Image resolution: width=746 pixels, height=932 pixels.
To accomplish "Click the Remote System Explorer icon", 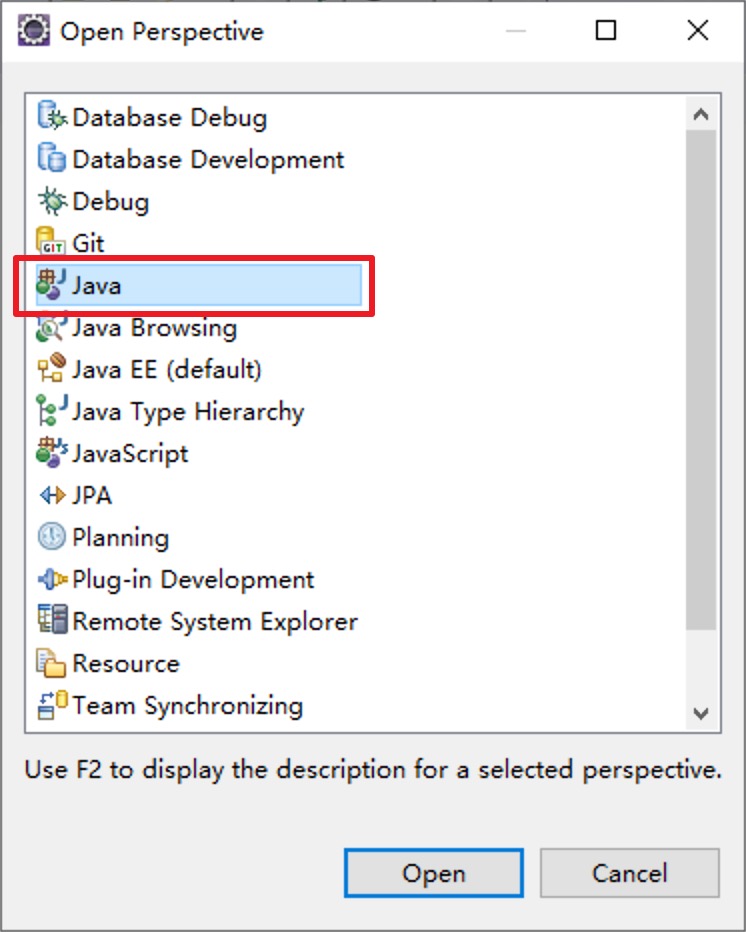I will point(52,620).
